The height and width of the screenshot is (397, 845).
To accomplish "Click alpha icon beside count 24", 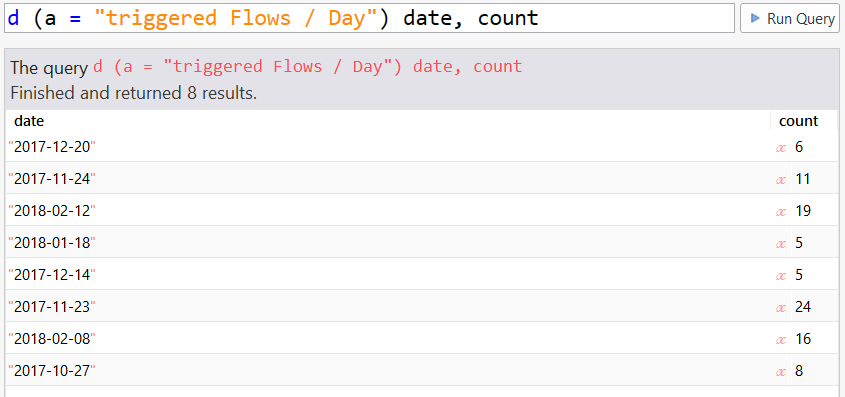I will coord(781,308).
